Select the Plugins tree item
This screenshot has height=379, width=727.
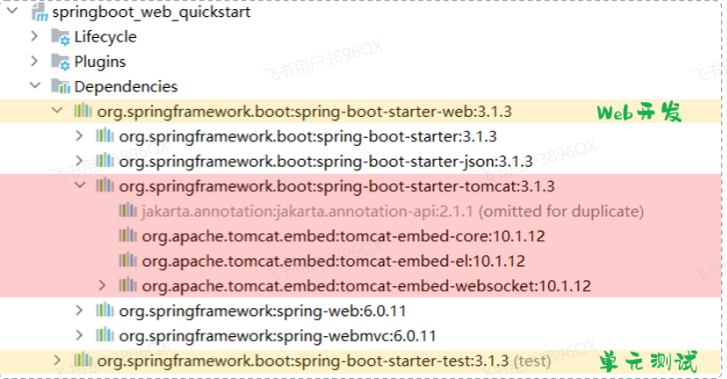click(x=100, y=62)
